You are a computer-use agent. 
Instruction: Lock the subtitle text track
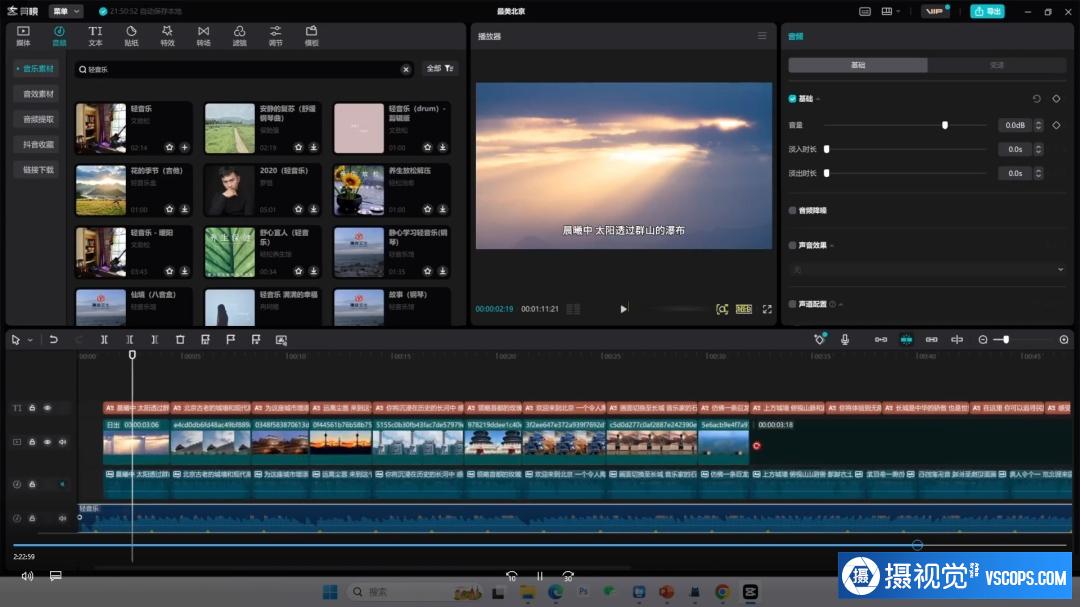tap(32, 408)
